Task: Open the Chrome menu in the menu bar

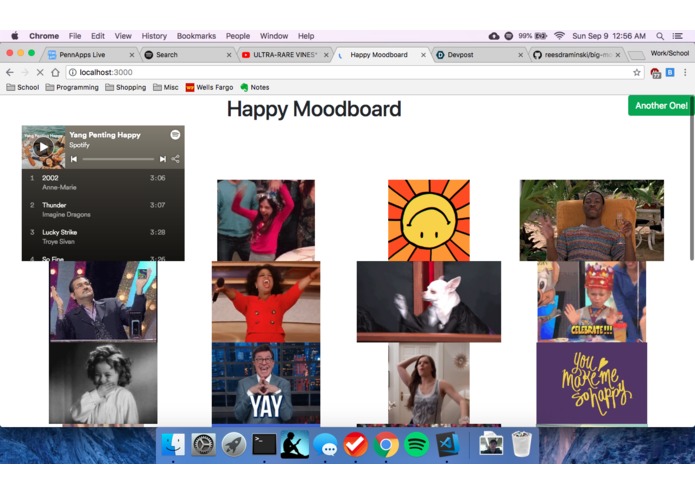Action: pyautogui.click(x=44, y=36)
